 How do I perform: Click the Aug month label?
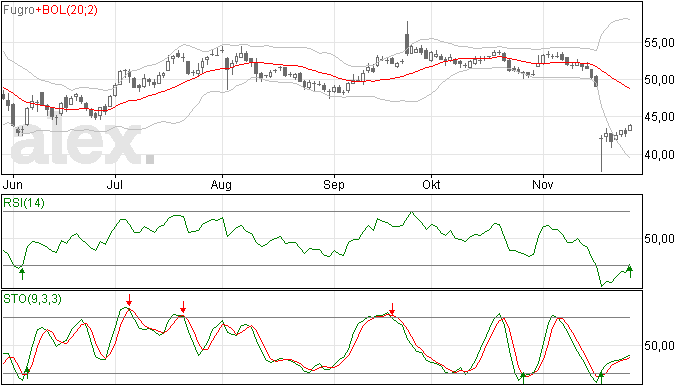coord(221,184)
